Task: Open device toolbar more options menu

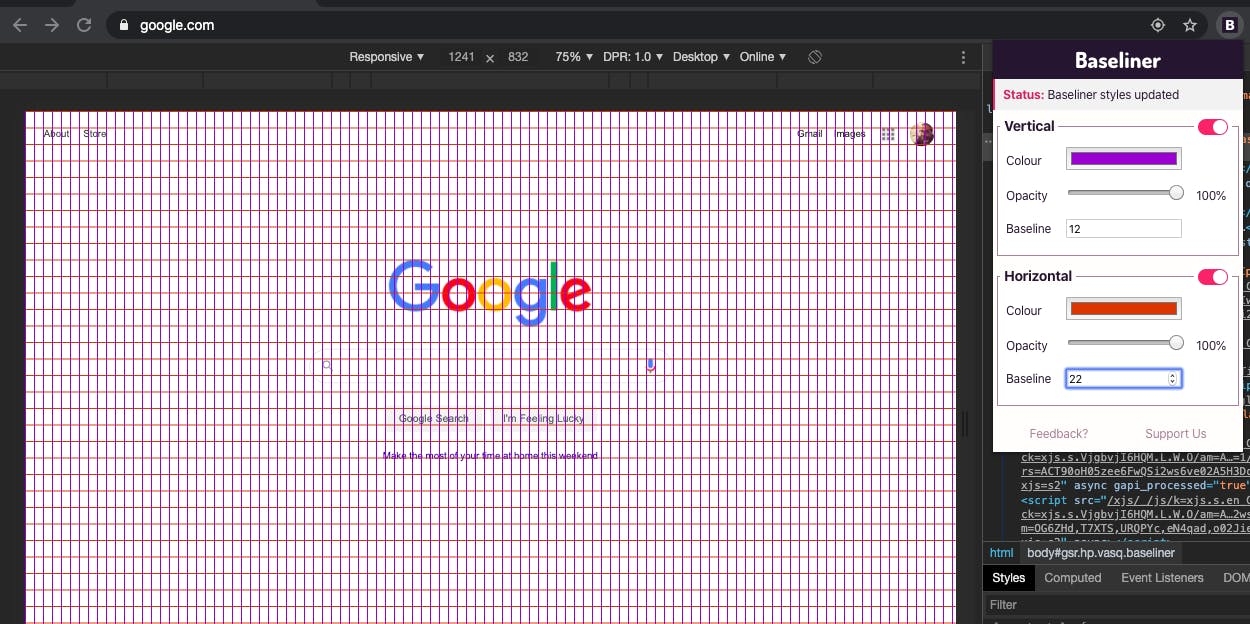Action: [x=963, y=57]
